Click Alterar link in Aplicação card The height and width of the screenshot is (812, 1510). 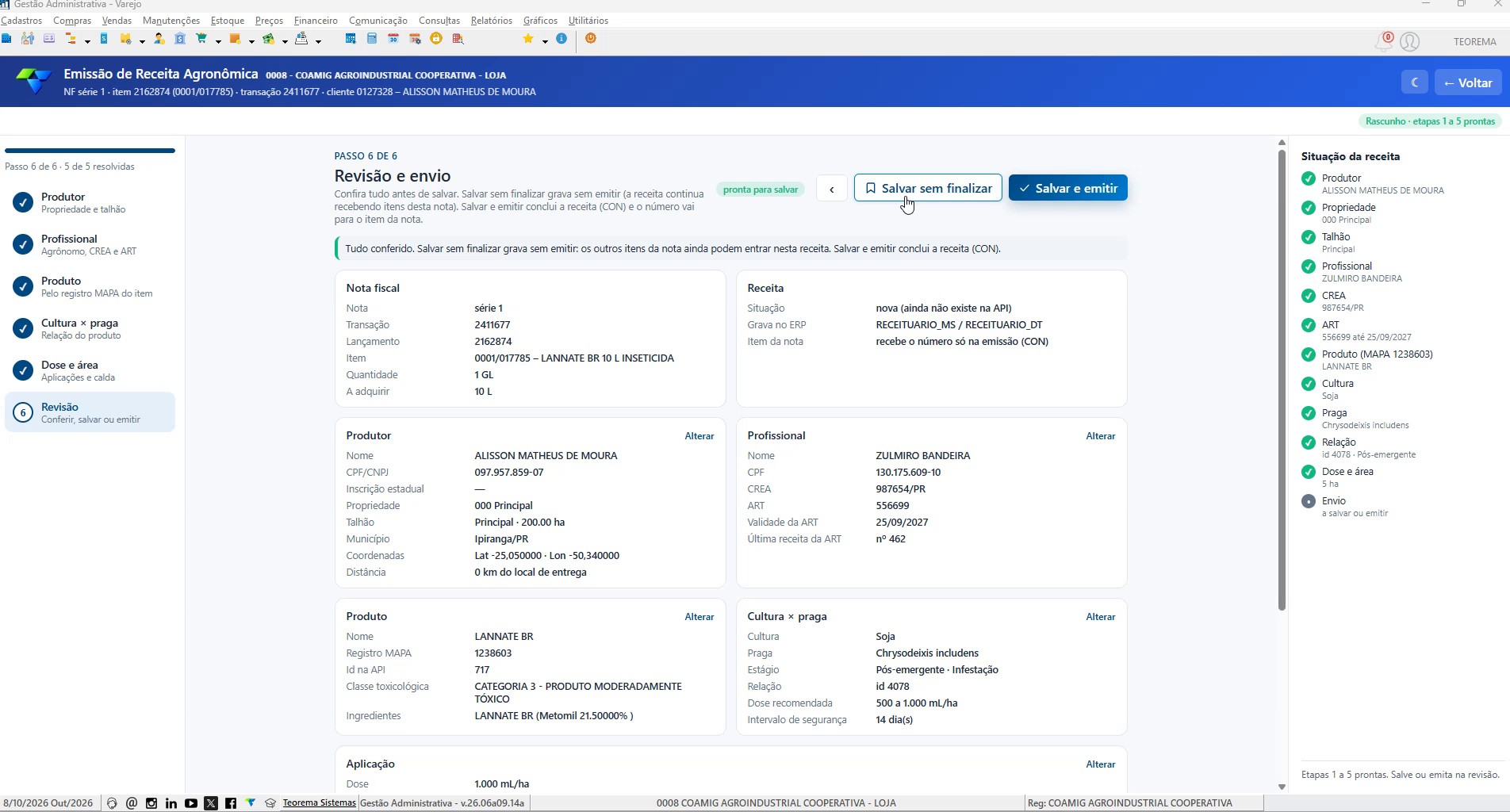pyautogui.click(x=1101, y=764)
